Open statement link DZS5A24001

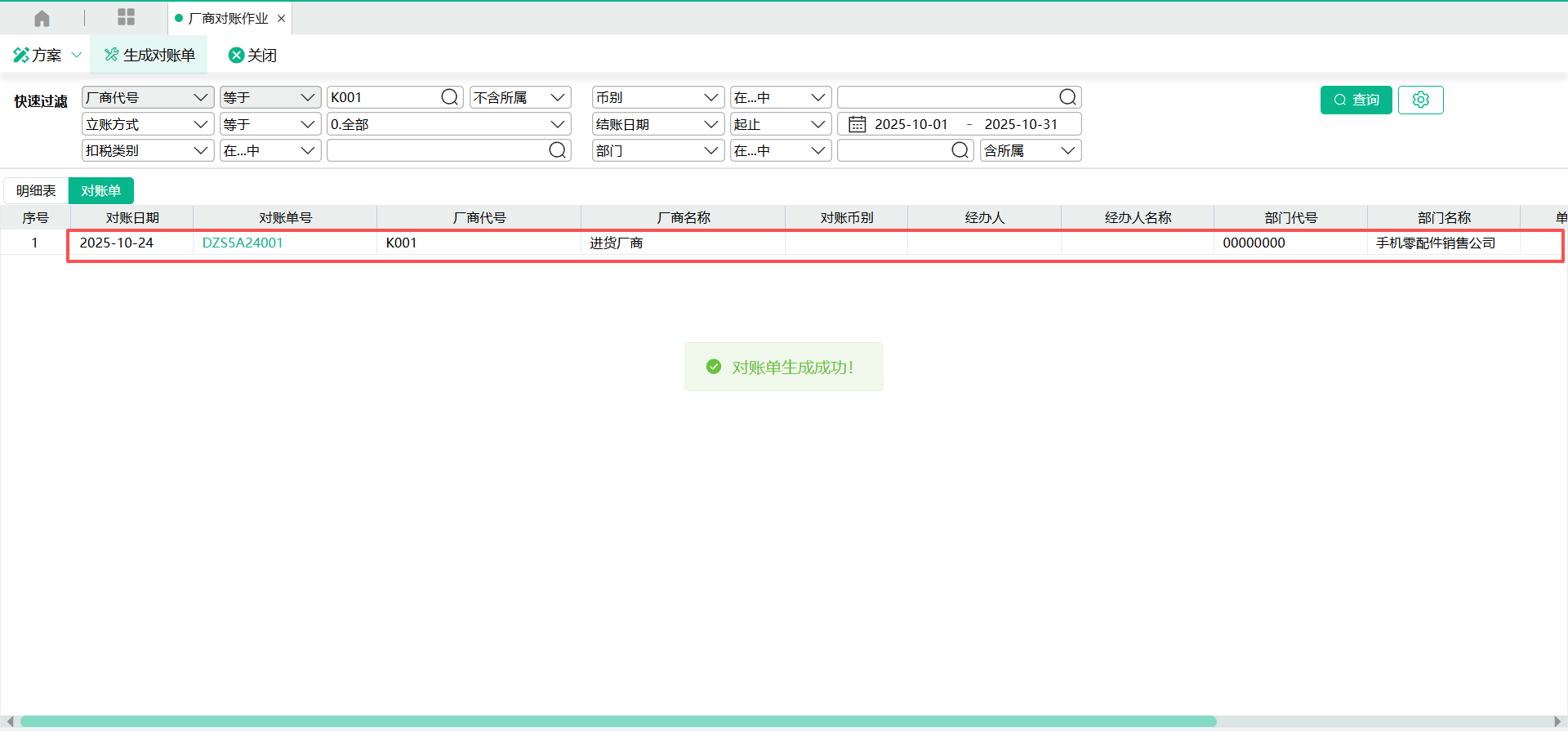[243, 243]
